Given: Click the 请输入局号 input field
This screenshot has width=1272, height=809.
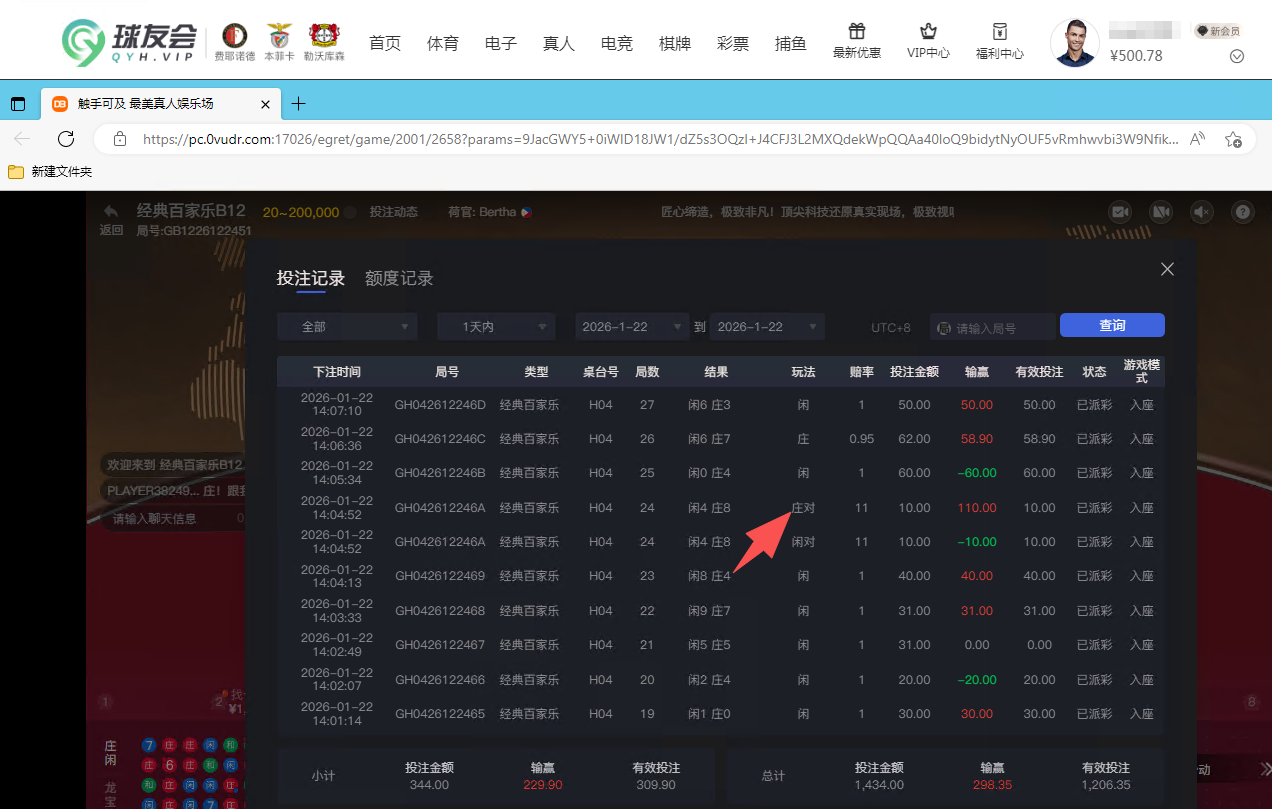Looking at the screenshot, I should [993, 325].
